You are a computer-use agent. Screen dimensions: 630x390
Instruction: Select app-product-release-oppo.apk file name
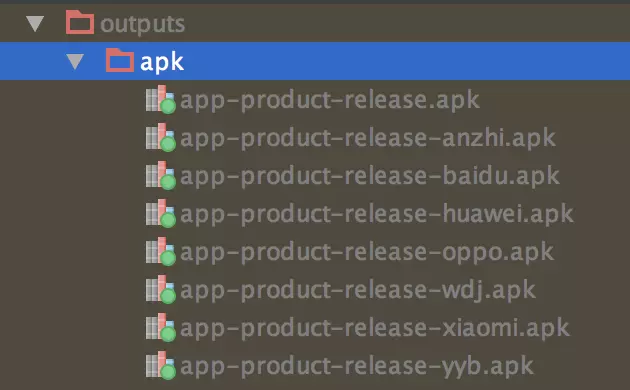coord(367,253)
